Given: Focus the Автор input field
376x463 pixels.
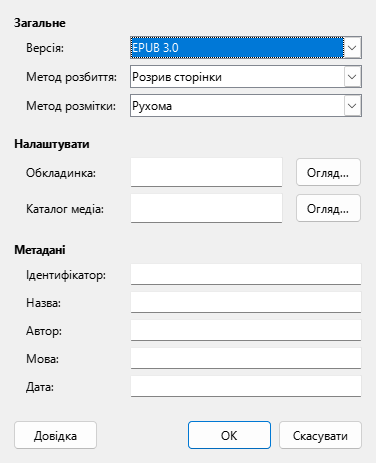Looking at the screenshot, I should 246,330.
